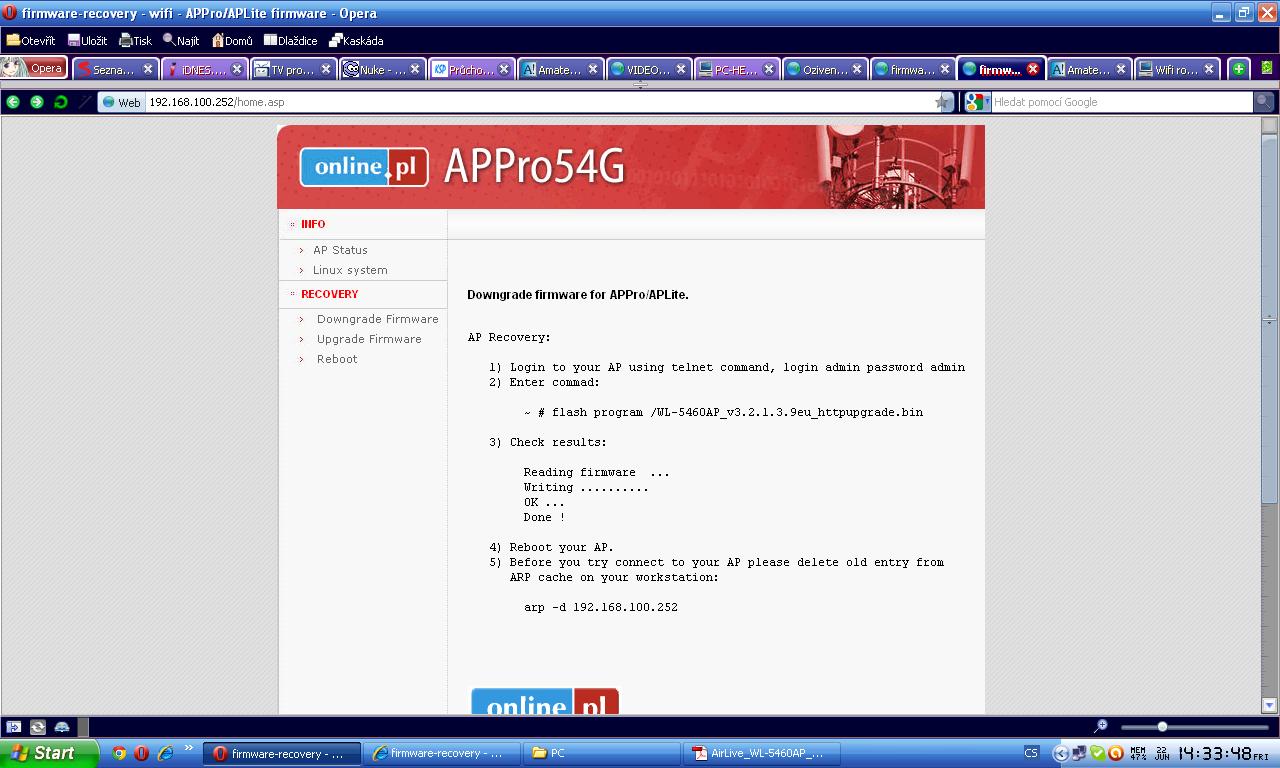Close the Sezna... tab
The height and width of the screenshot is (768, 1280).
(148, 69)
